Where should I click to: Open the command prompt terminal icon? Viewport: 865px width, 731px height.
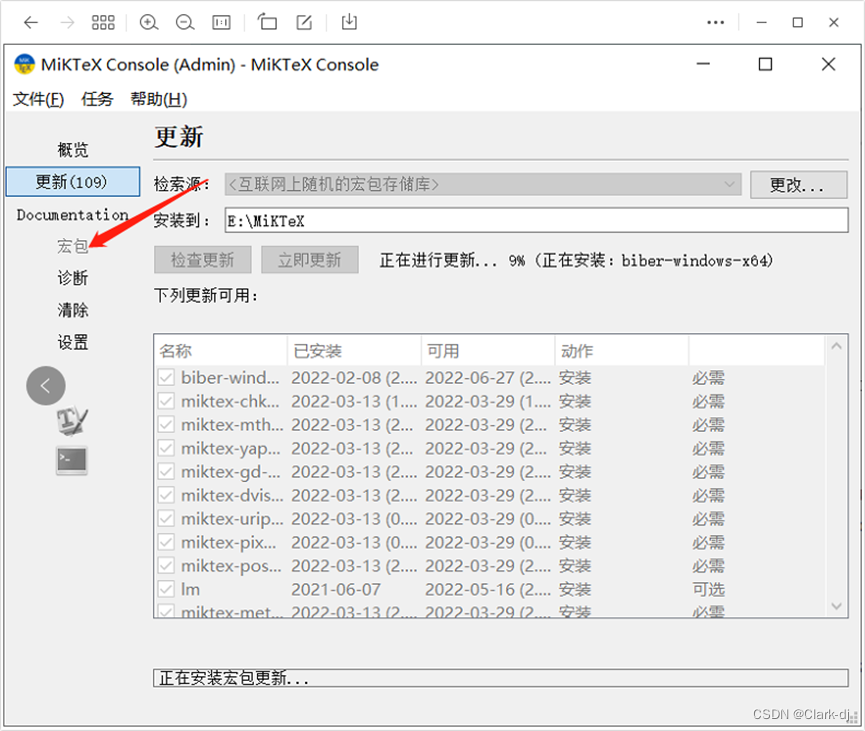(72, 460)
